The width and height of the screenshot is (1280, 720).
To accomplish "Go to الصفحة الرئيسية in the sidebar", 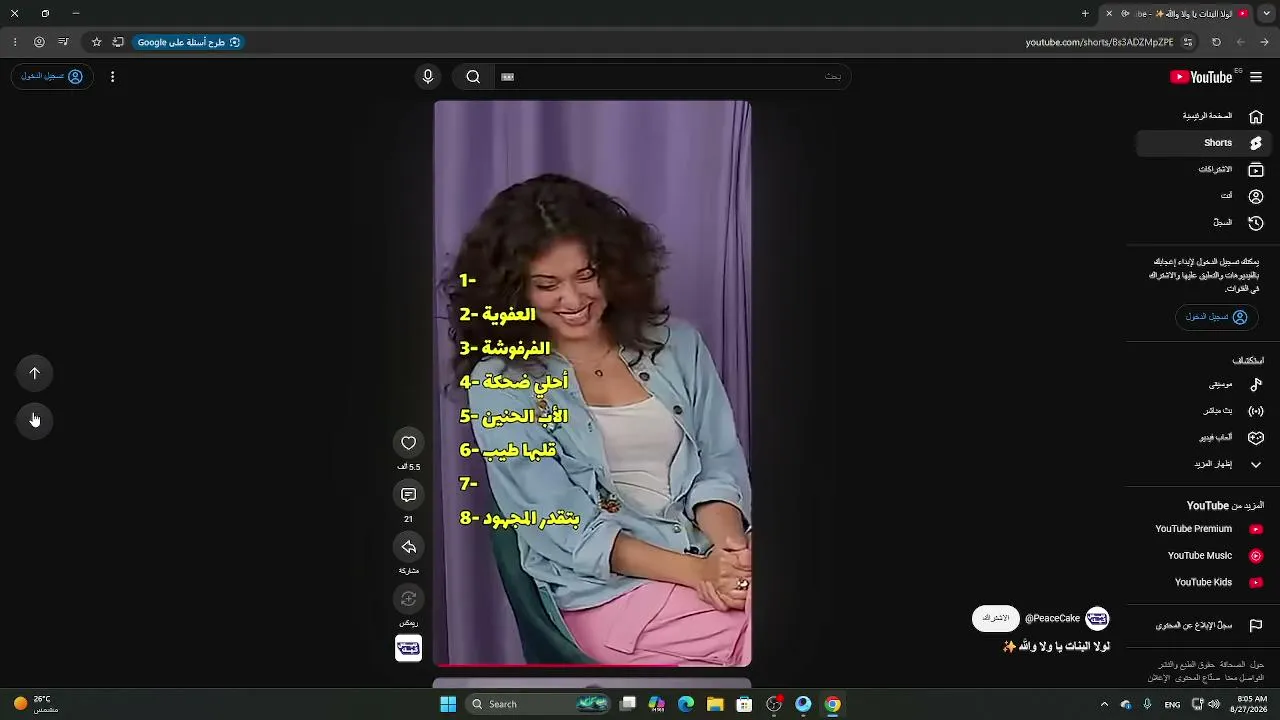I will point(1203,116).
